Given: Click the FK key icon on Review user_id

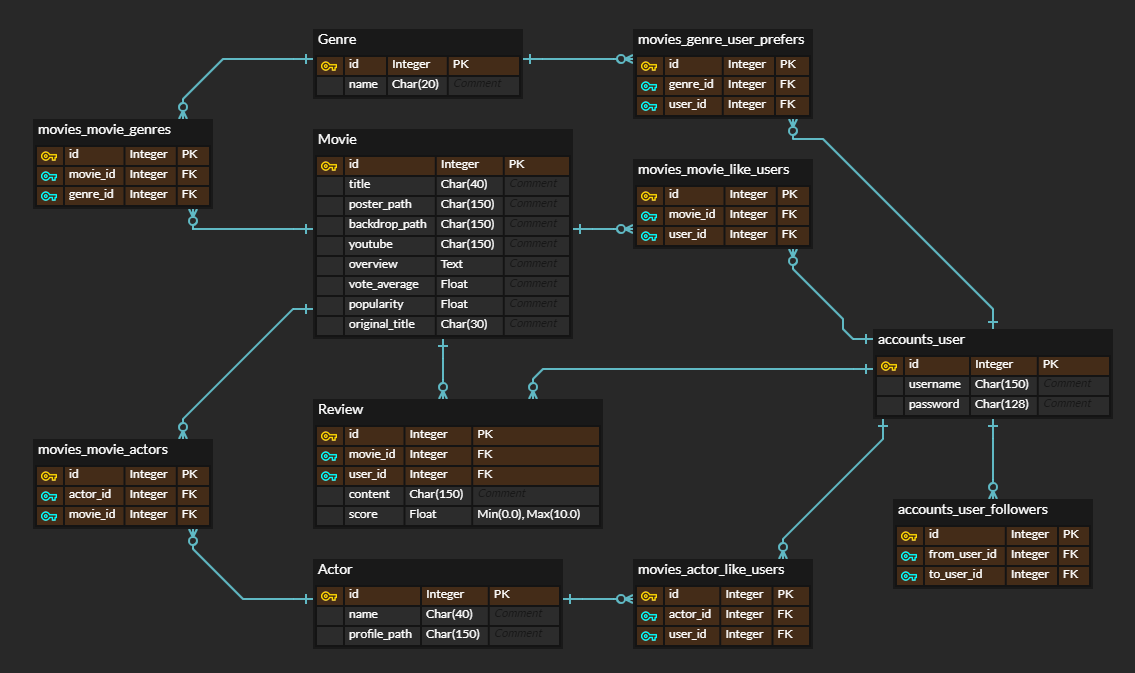Looking at the screenshot, I should click(329, 474).
